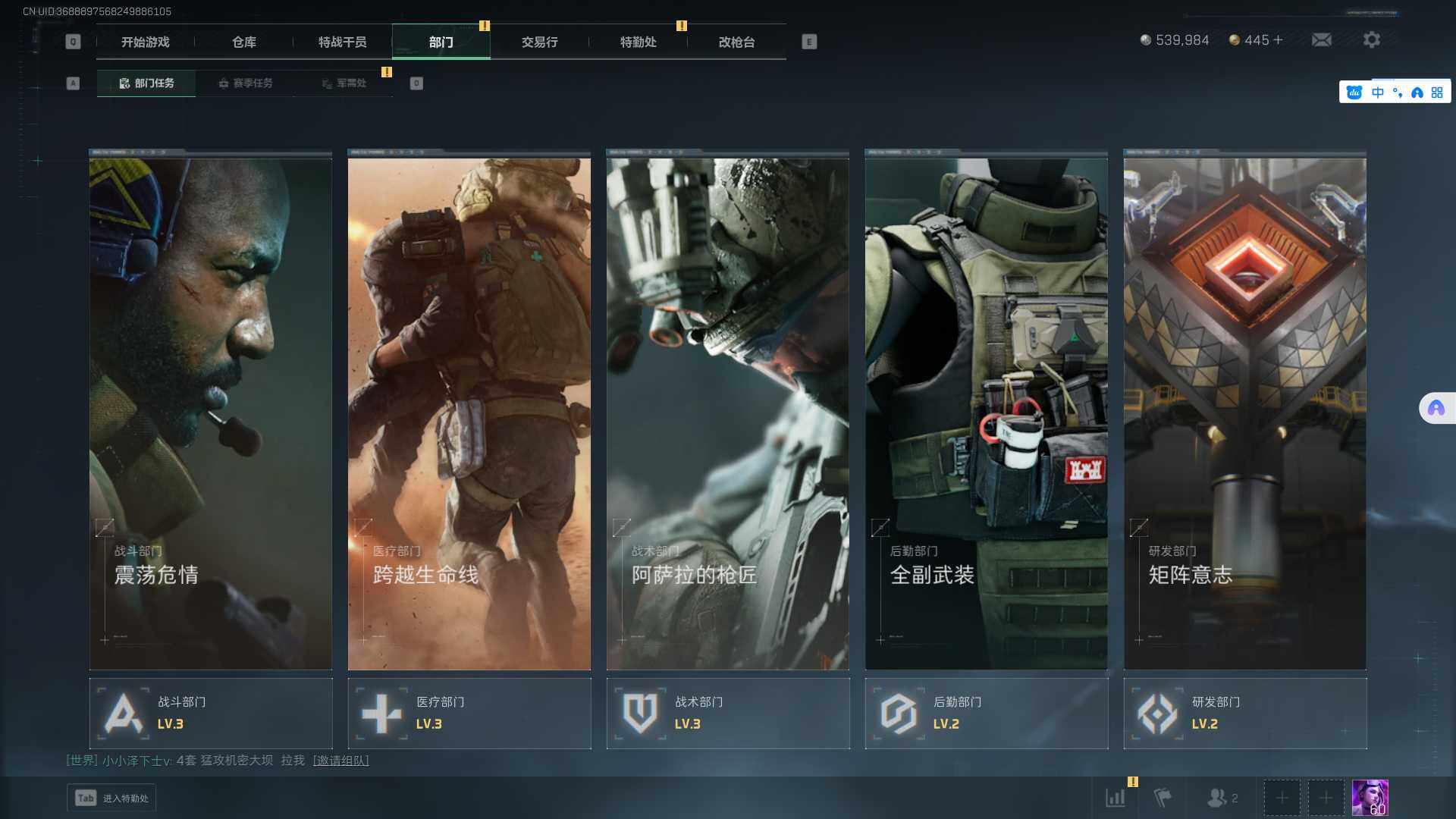Screen dimensions: 1456x819
Task: Click the flags icon in bottom bar
Action: coord(1162,798)
